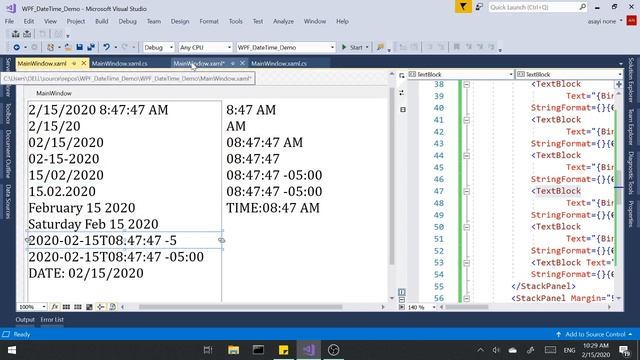Open the left TextBlock element dropdown
The height and width of the screenshot is (360, 640).
pos(460,74)
